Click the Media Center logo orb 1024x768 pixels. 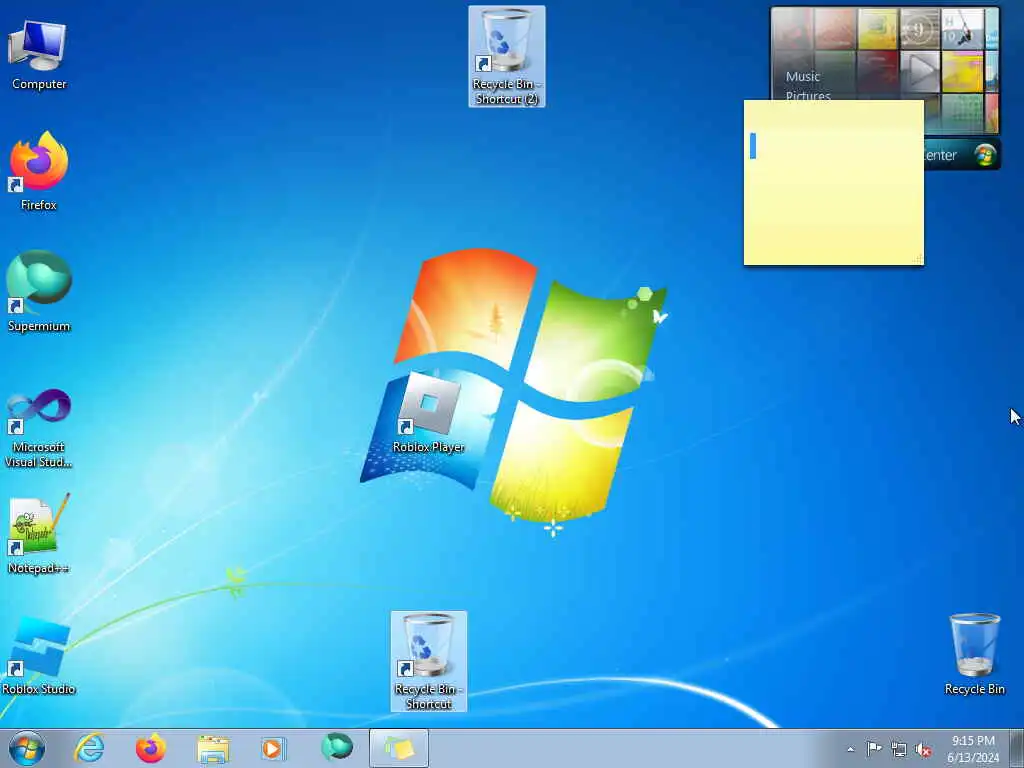(985, 155)
